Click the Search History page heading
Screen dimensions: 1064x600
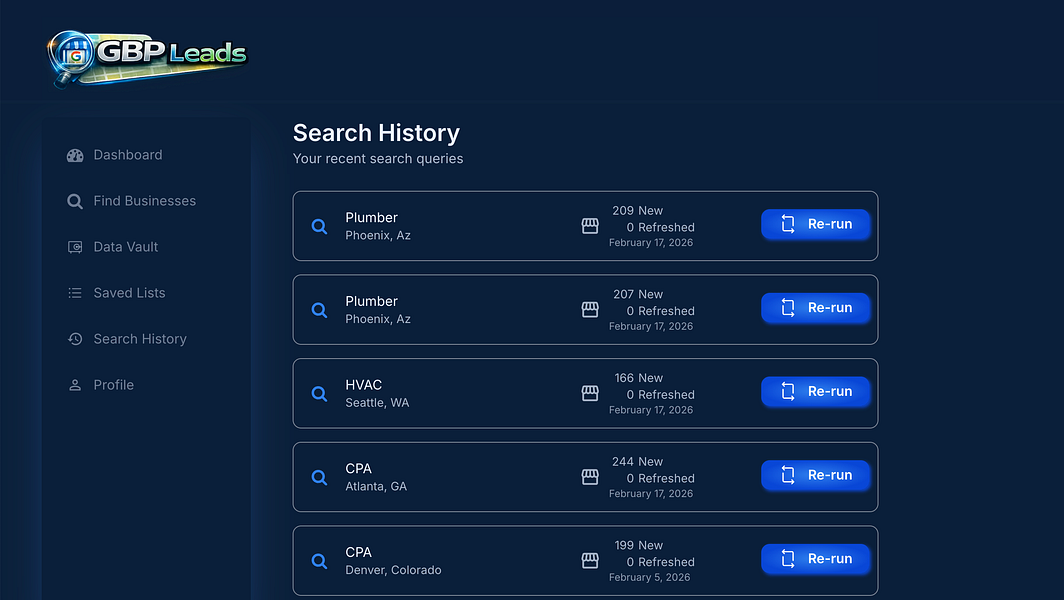(x=376, y=133)
